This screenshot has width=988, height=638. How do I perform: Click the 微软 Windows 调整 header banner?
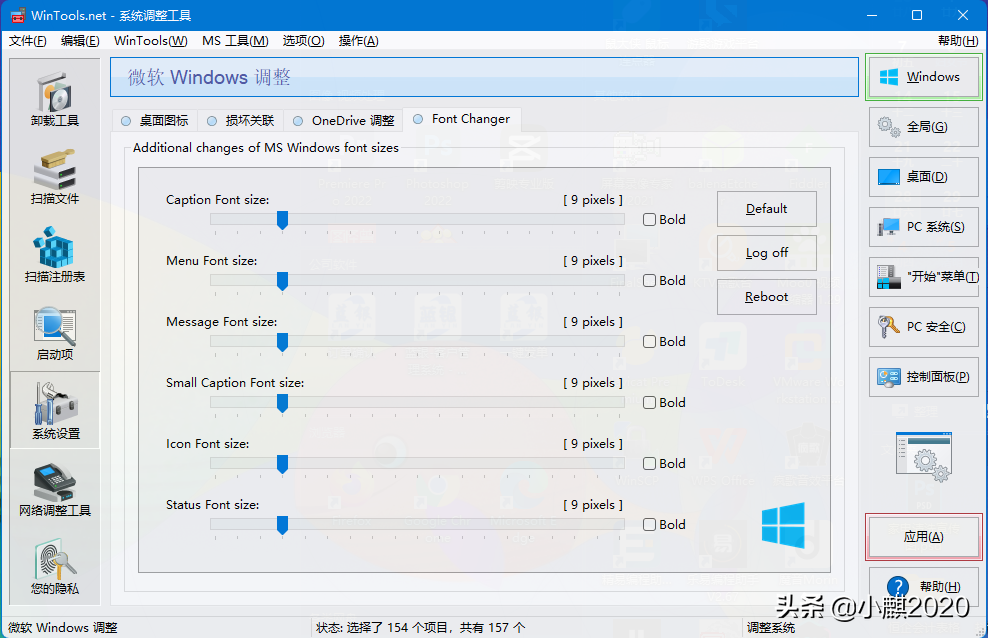click(484, 77)
